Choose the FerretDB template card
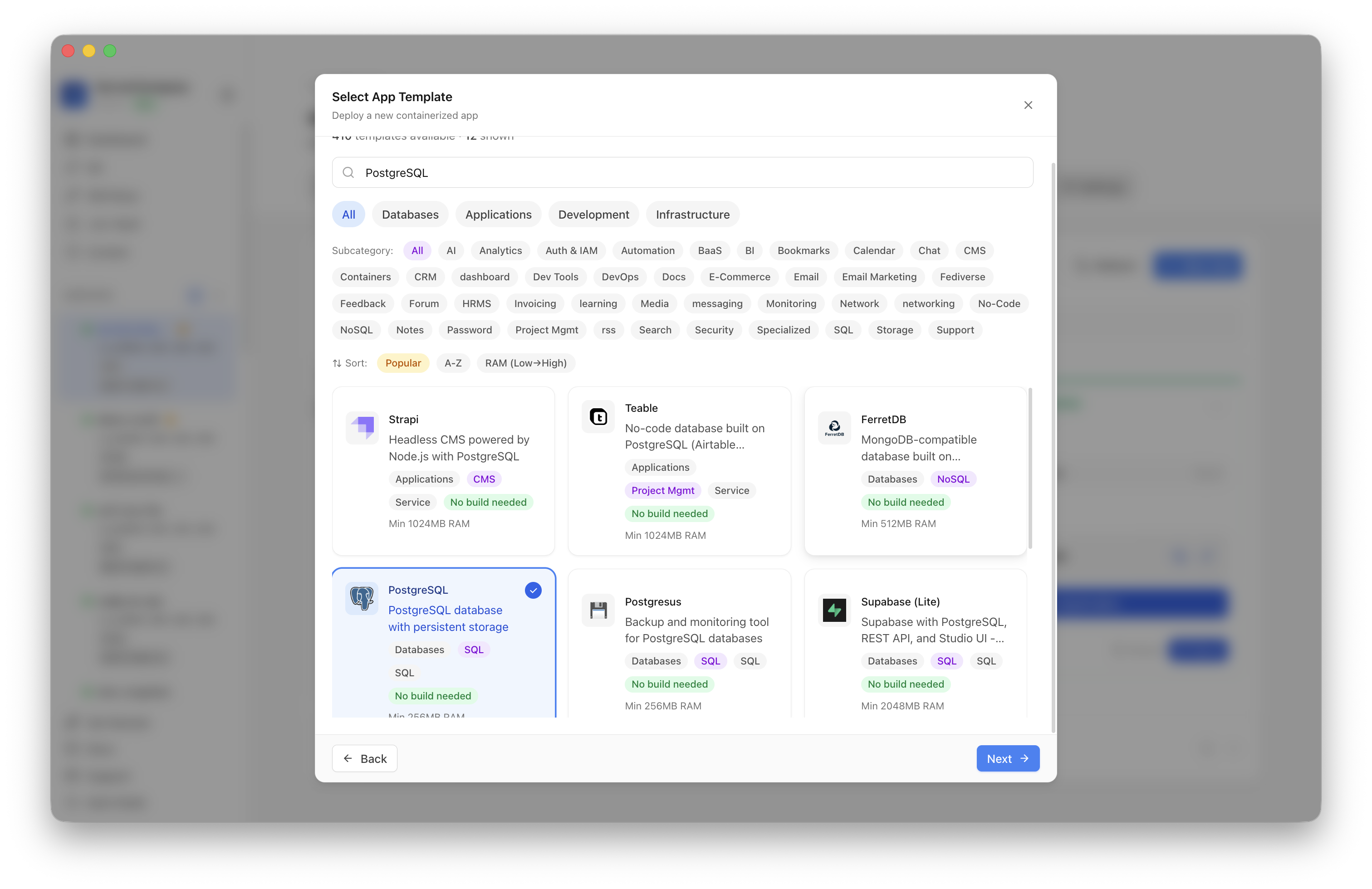This screenshot has height=889, width=1372. (915, 471)
